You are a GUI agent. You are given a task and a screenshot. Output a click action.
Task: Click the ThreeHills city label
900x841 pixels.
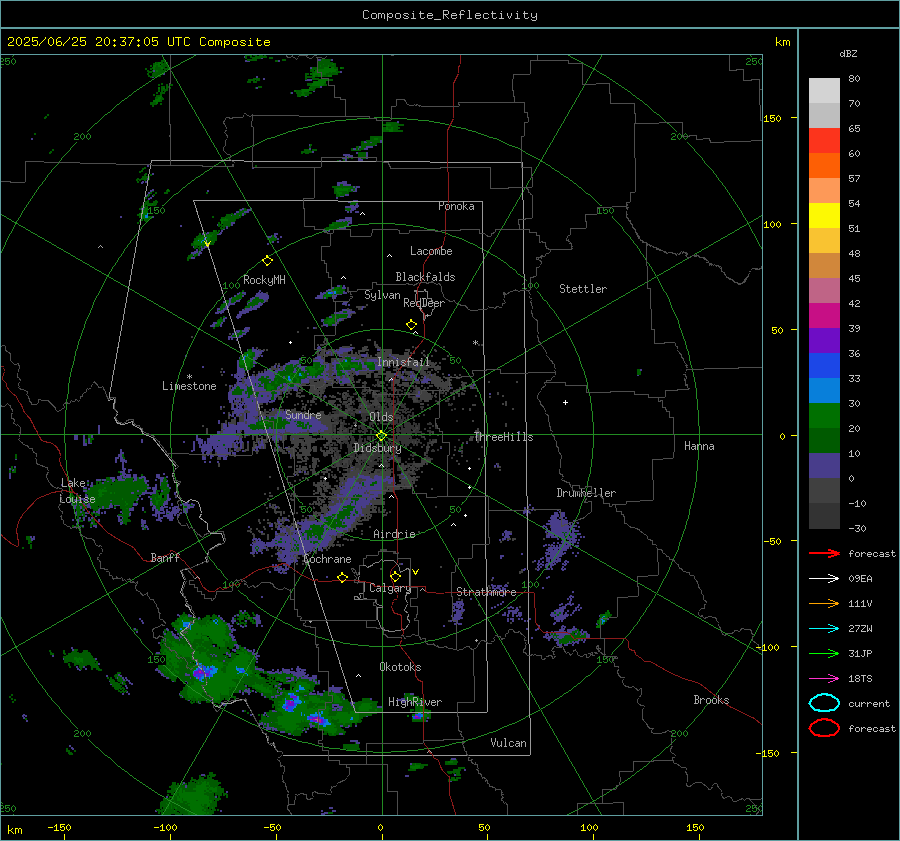[x=503, y=437]
